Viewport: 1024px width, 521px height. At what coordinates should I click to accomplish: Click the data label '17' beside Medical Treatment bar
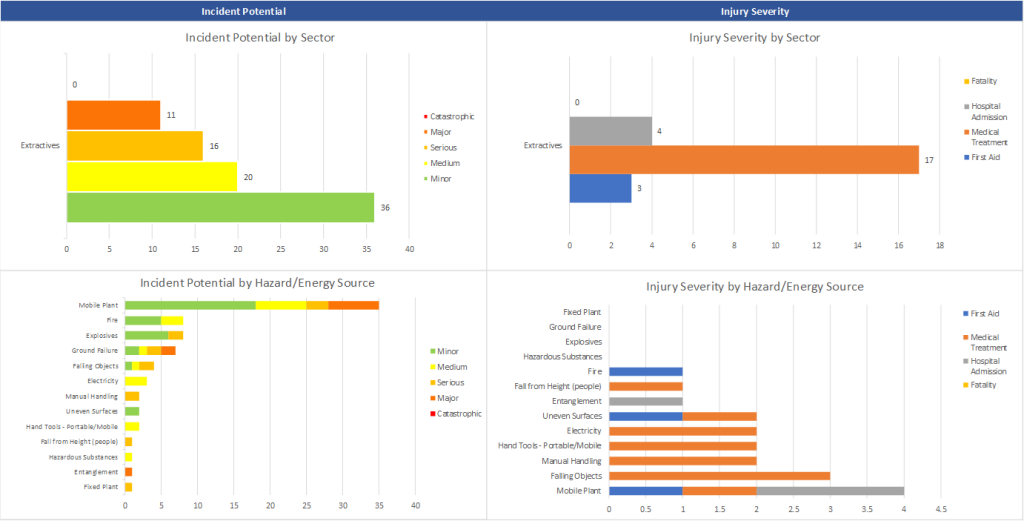point(930,160)
